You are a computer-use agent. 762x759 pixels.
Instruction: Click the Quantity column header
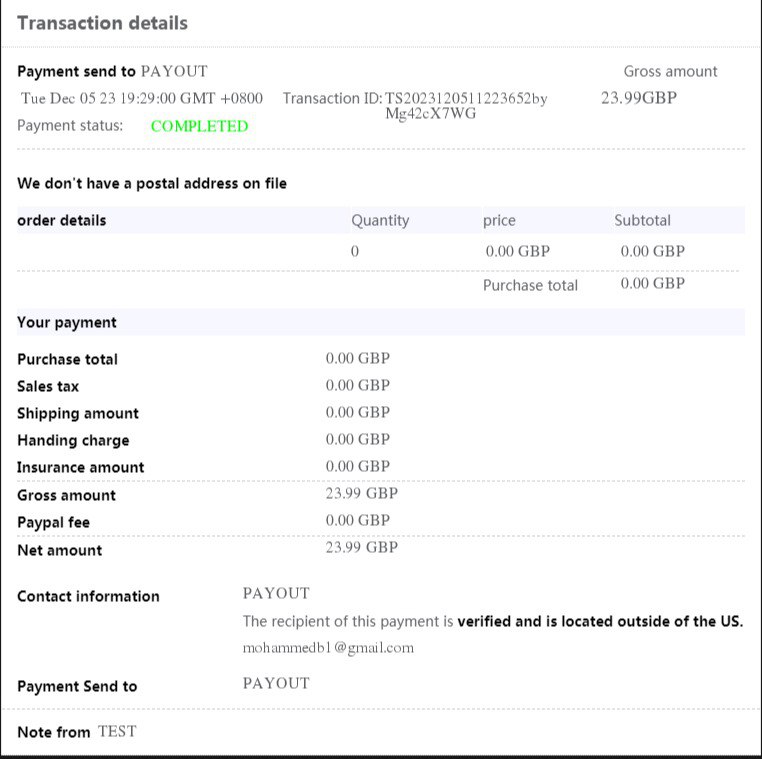tap(379, 220)
